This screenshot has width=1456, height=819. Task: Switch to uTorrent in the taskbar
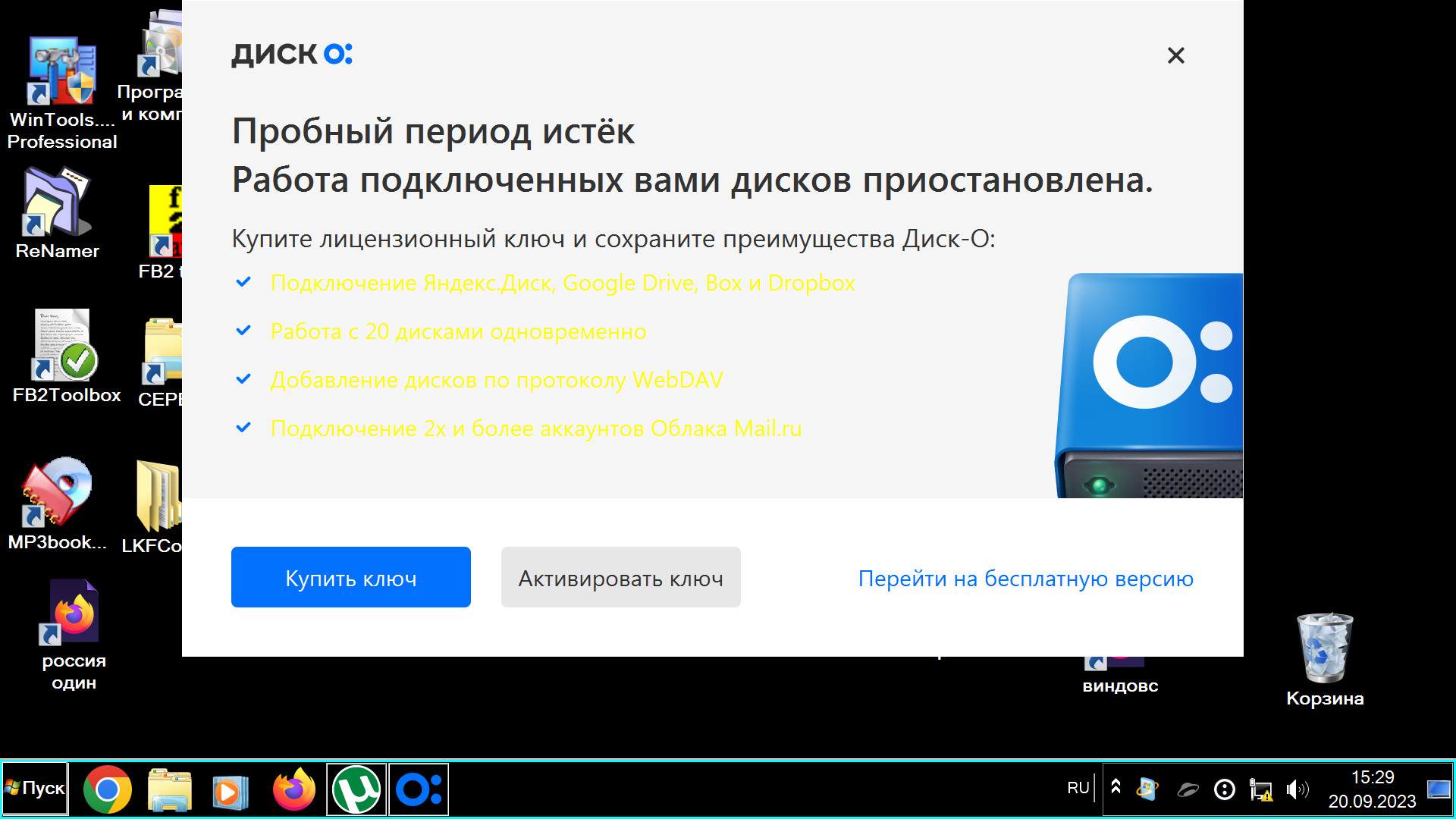[x=356, y=789]
